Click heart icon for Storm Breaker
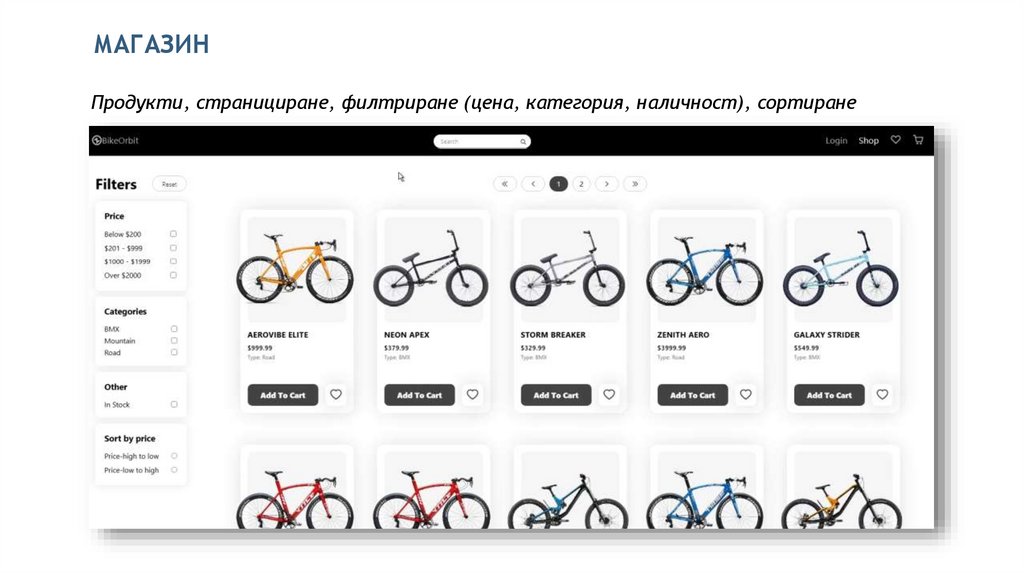 [x=609, y=394]
